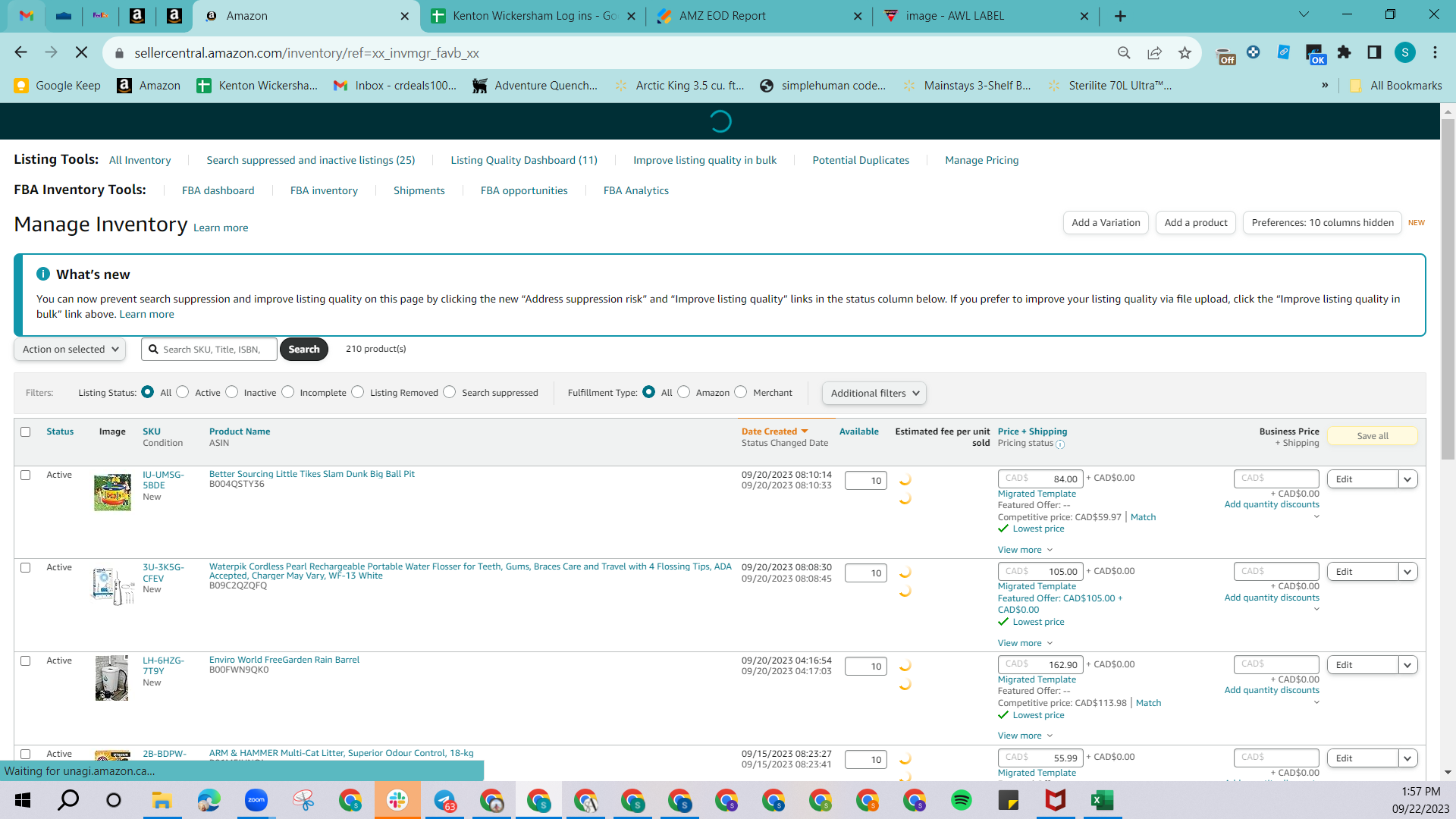Open the Inbox - crdeals100 Gmail bookmark
The height and width of the screenshot is (819, 1456).
point(395,86)
